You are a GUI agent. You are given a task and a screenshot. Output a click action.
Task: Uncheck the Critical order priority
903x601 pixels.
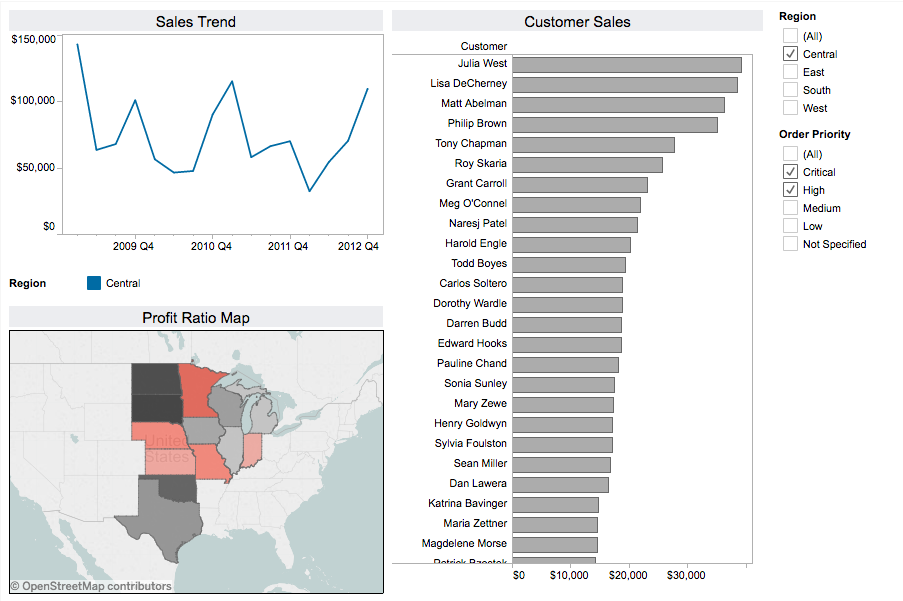pyautogui.click(x=789, y=171)
